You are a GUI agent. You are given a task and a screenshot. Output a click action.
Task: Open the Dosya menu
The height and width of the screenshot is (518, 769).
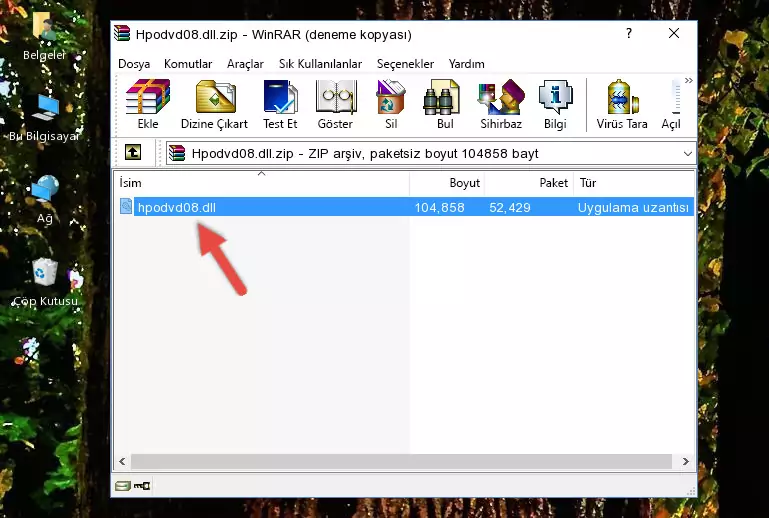coord(134,64)
